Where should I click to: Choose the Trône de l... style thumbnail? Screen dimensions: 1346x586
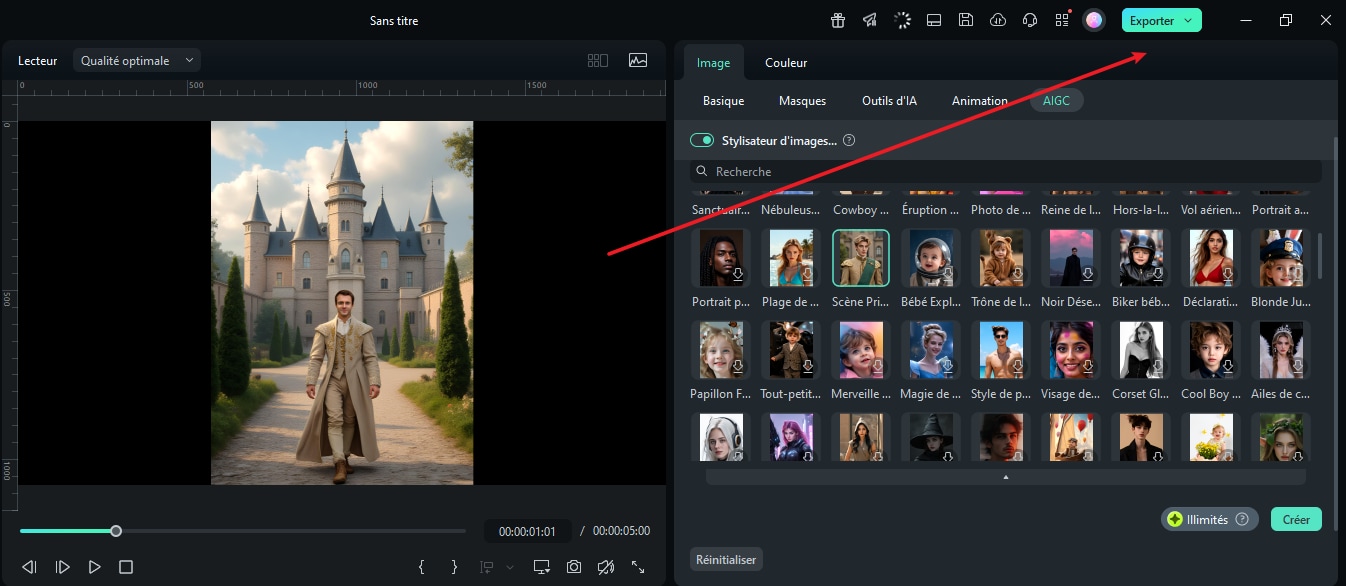[x=1001, y=258]
